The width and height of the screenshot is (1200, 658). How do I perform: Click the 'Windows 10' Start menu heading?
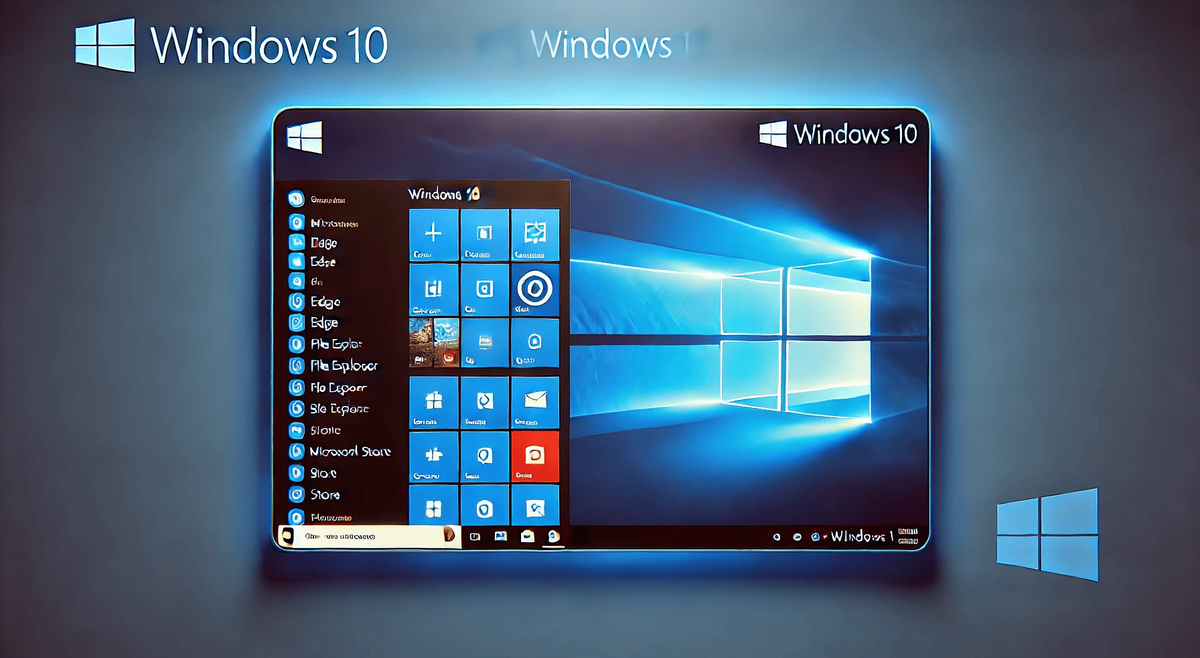pyautogui.click(x=446, y=193)
